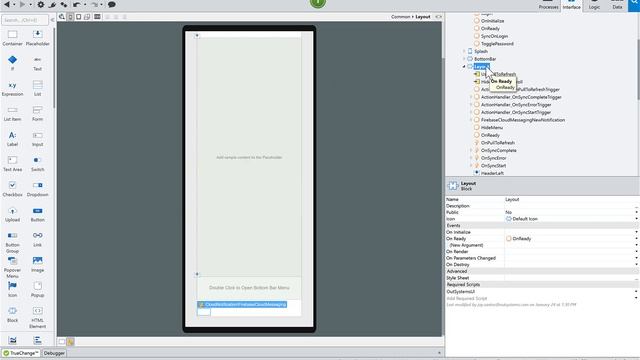Open the feedback speech bubble icon

(111, 4)
